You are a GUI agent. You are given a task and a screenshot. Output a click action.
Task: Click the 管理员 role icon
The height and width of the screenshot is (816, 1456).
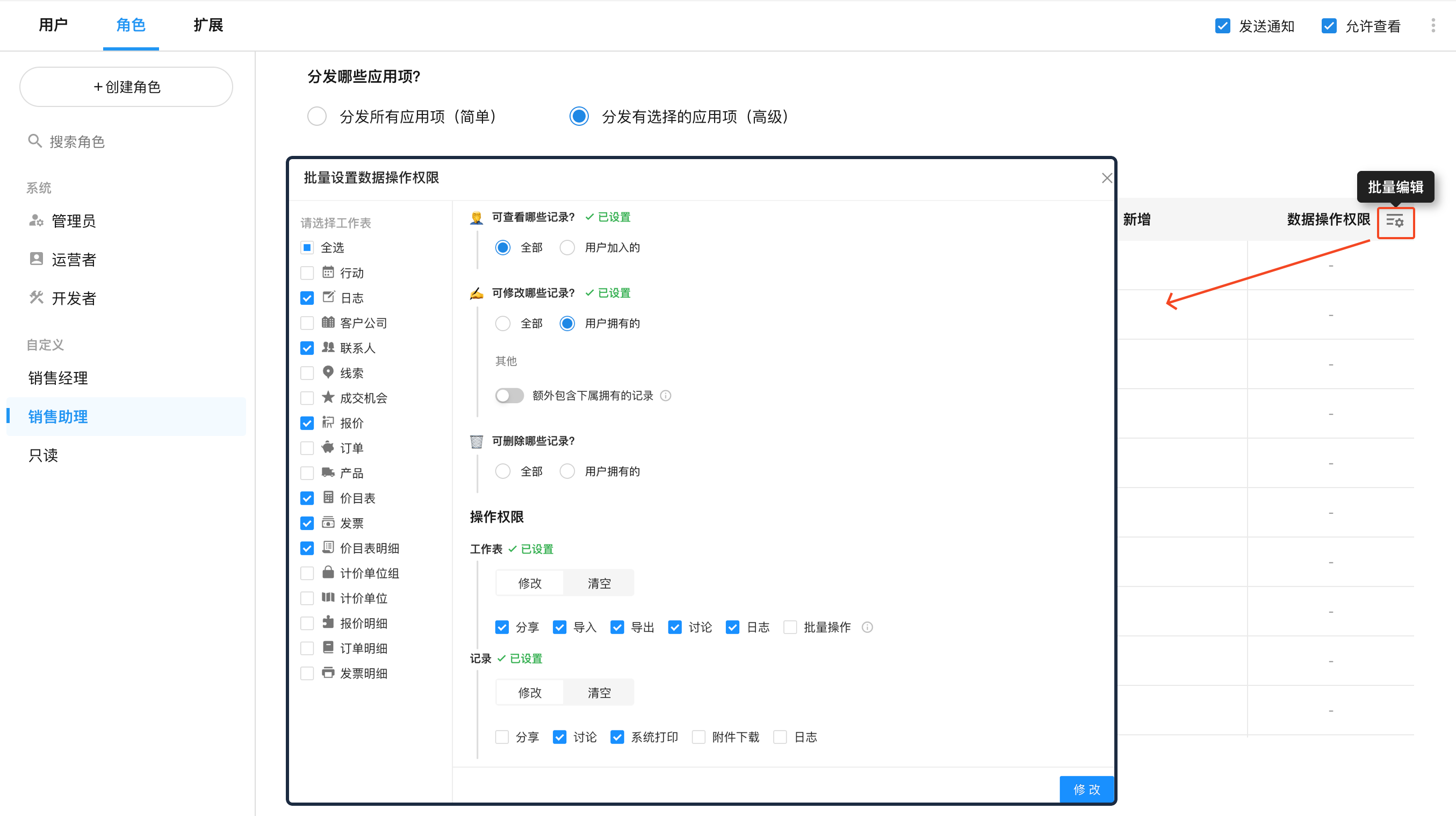pos(36,220)
